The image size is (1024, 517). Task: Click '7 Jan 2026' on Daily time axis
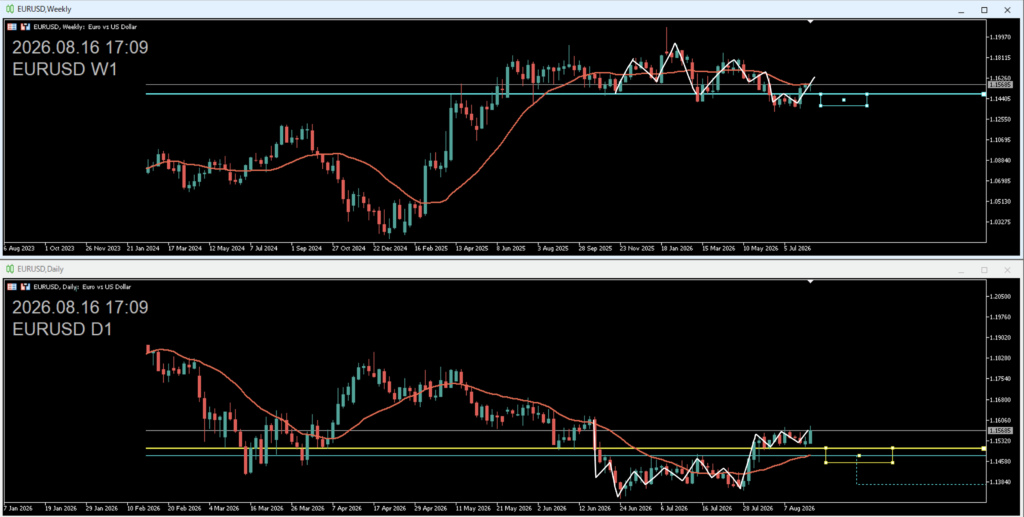(19, 508)
